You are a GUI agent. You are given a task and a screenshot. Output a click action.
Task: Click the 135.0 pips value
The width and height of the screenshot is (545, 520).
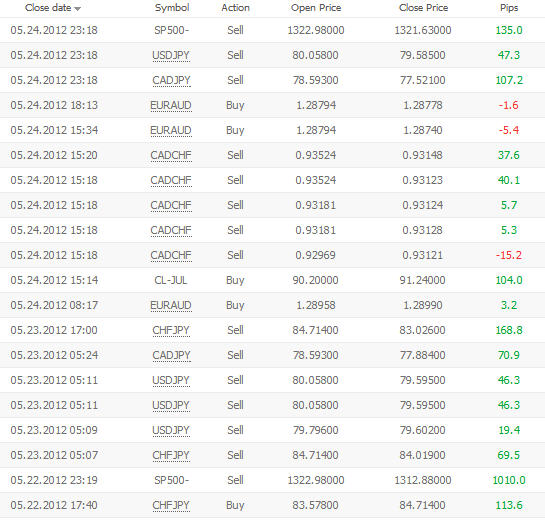[509, 30]
